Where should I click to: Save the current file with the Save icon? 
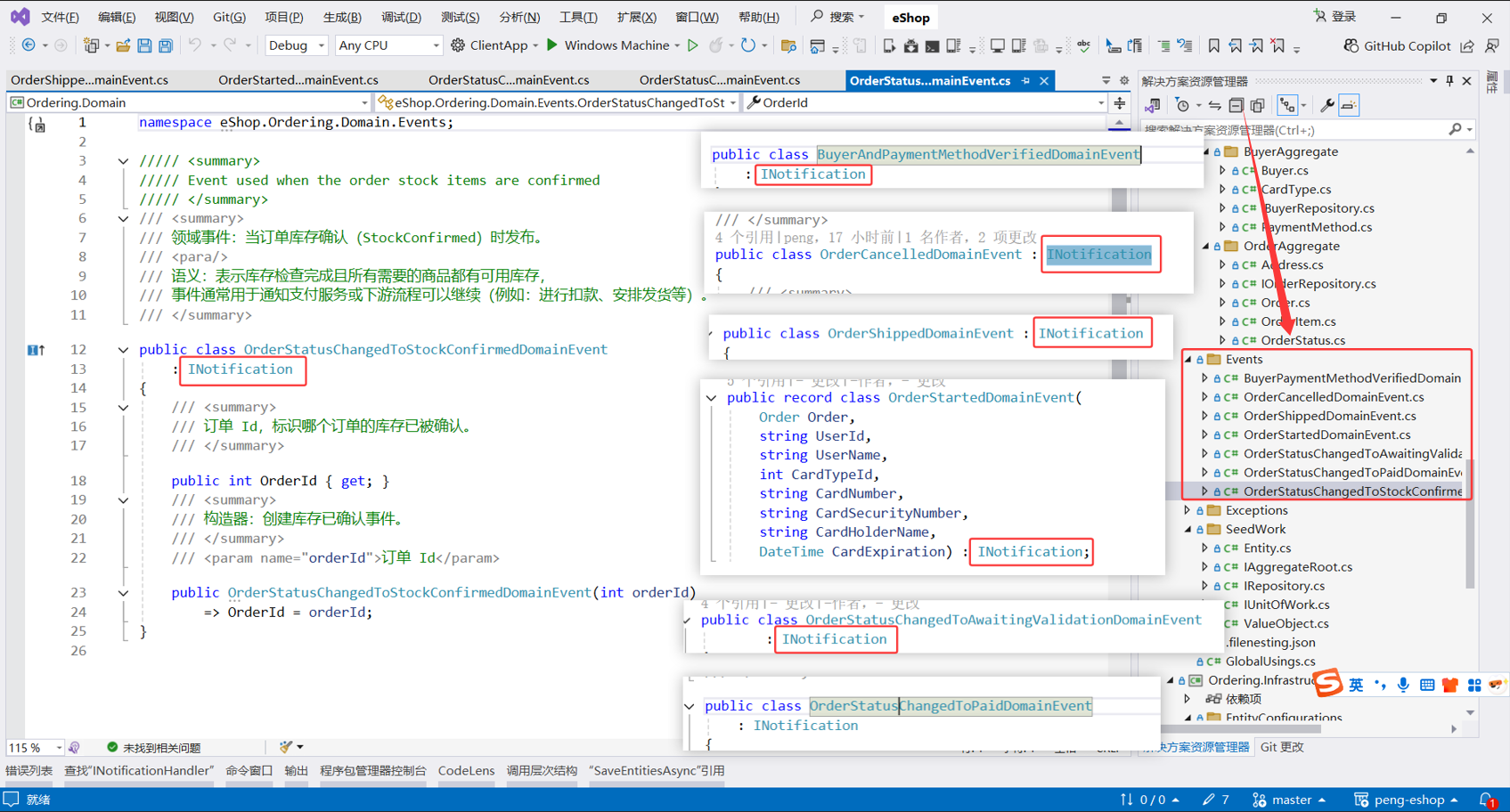click(x=144, y=45)
